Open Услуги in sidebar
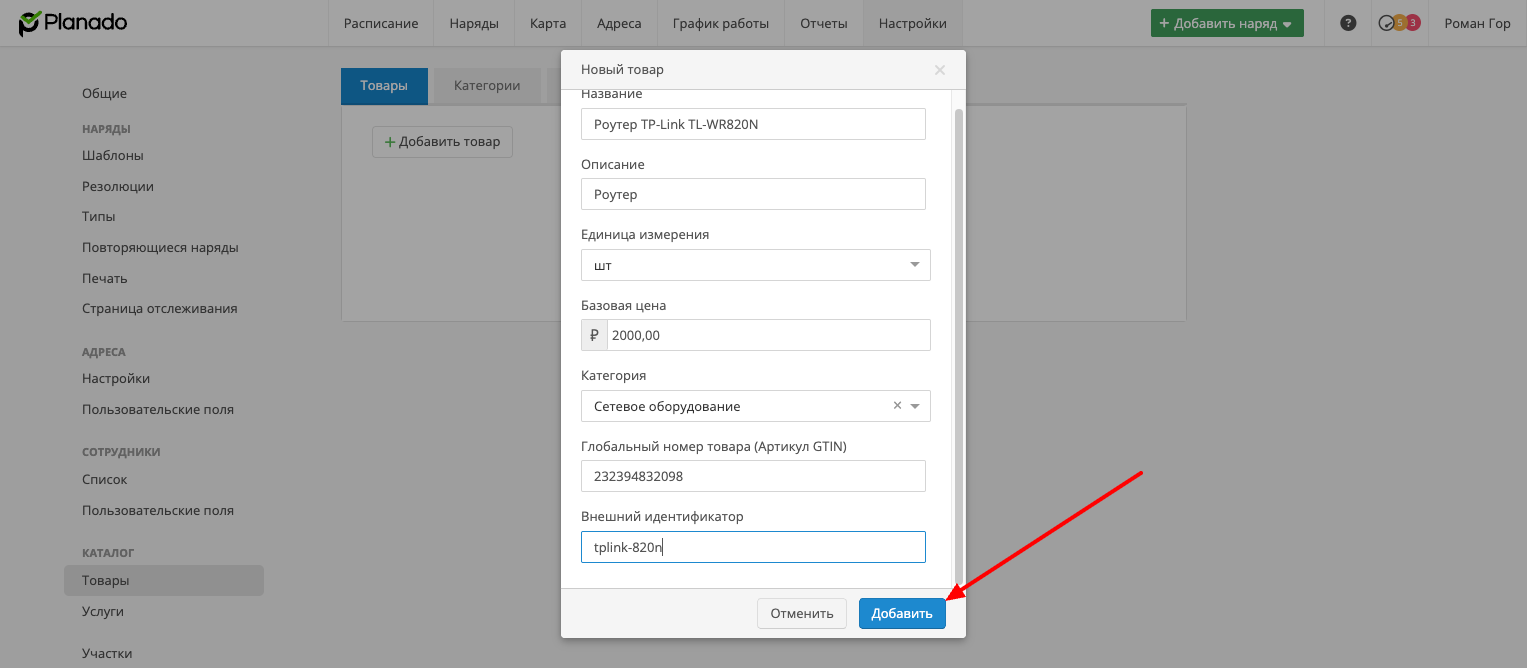 (x=103, y=612)
